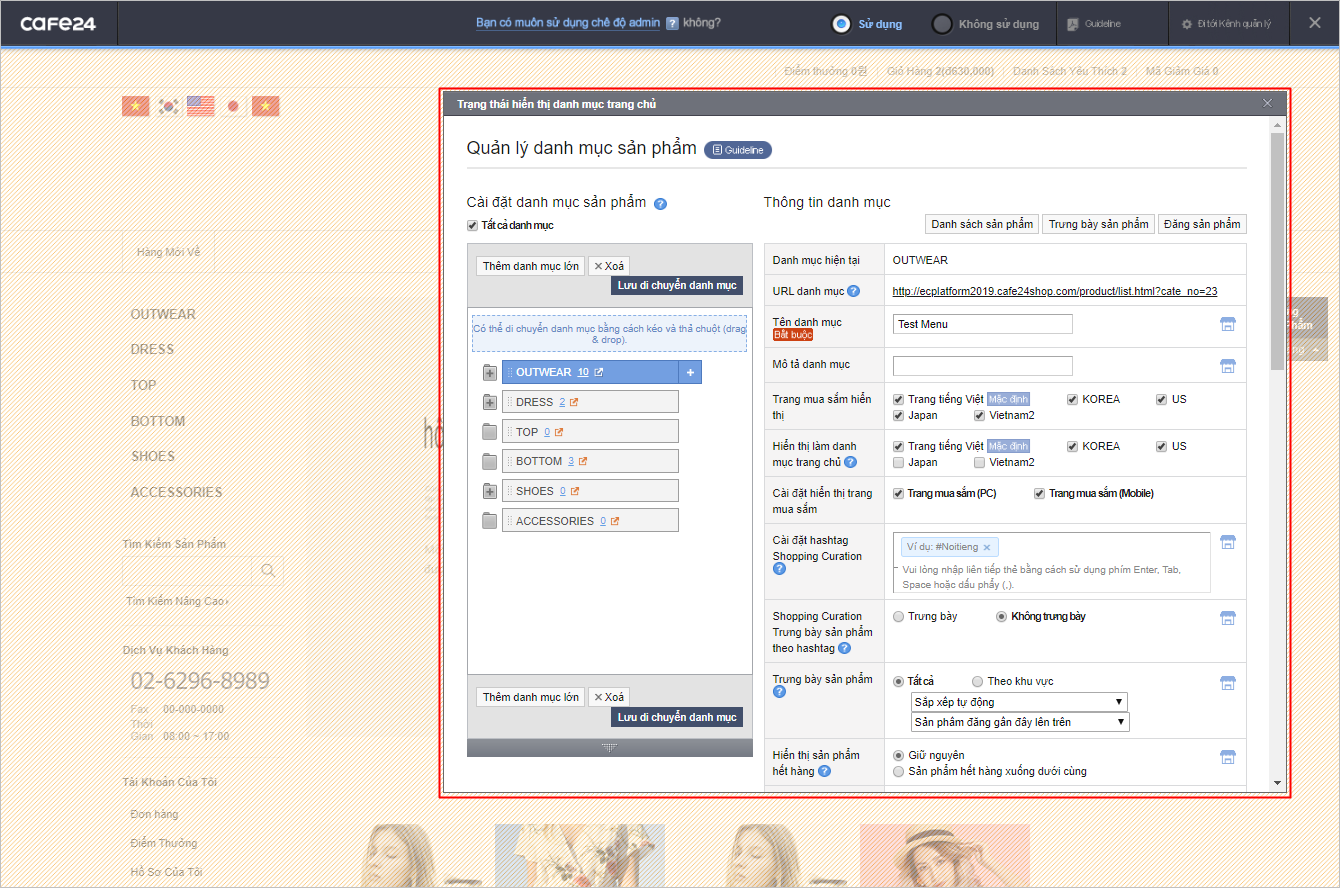Screen dimensions: 1340x888
Task: Click the United States flag icon
Action: coord(201,106)
